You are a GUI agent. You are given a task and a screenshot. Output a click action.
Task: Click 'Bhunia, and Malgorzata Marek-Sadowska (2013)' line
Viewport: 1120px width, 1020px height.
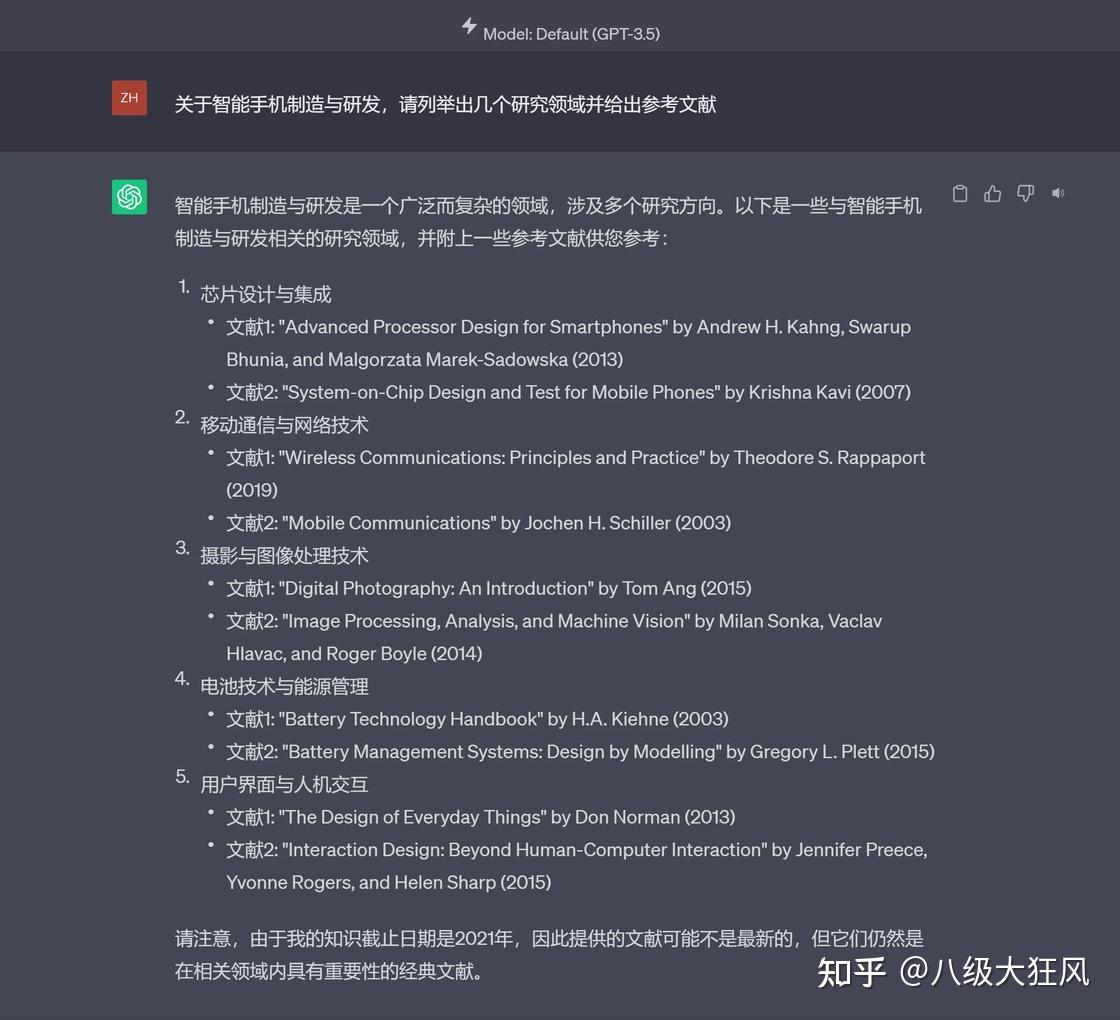[424, 359]
